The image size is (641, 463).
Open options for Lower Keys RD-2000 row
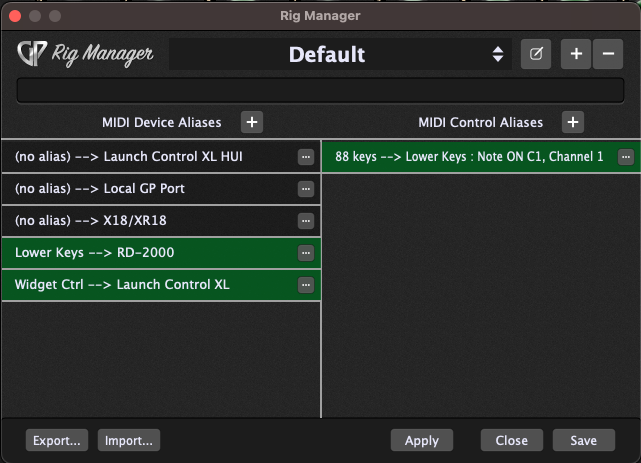coord(306,253)
